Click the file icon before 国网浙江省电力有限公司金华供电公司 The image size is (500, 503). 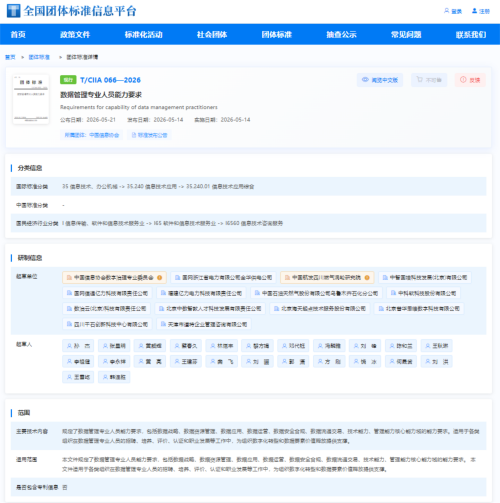coord(178,277)
